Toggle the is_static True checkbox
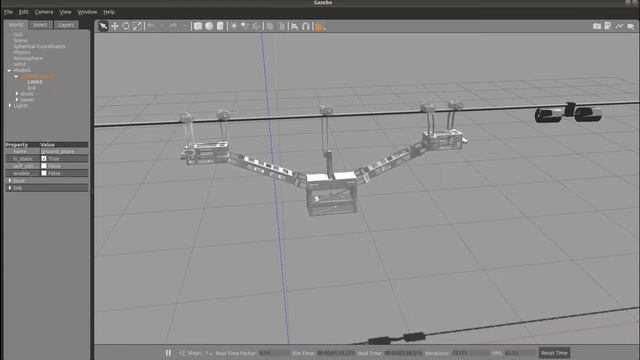 (x=44, y=158)
